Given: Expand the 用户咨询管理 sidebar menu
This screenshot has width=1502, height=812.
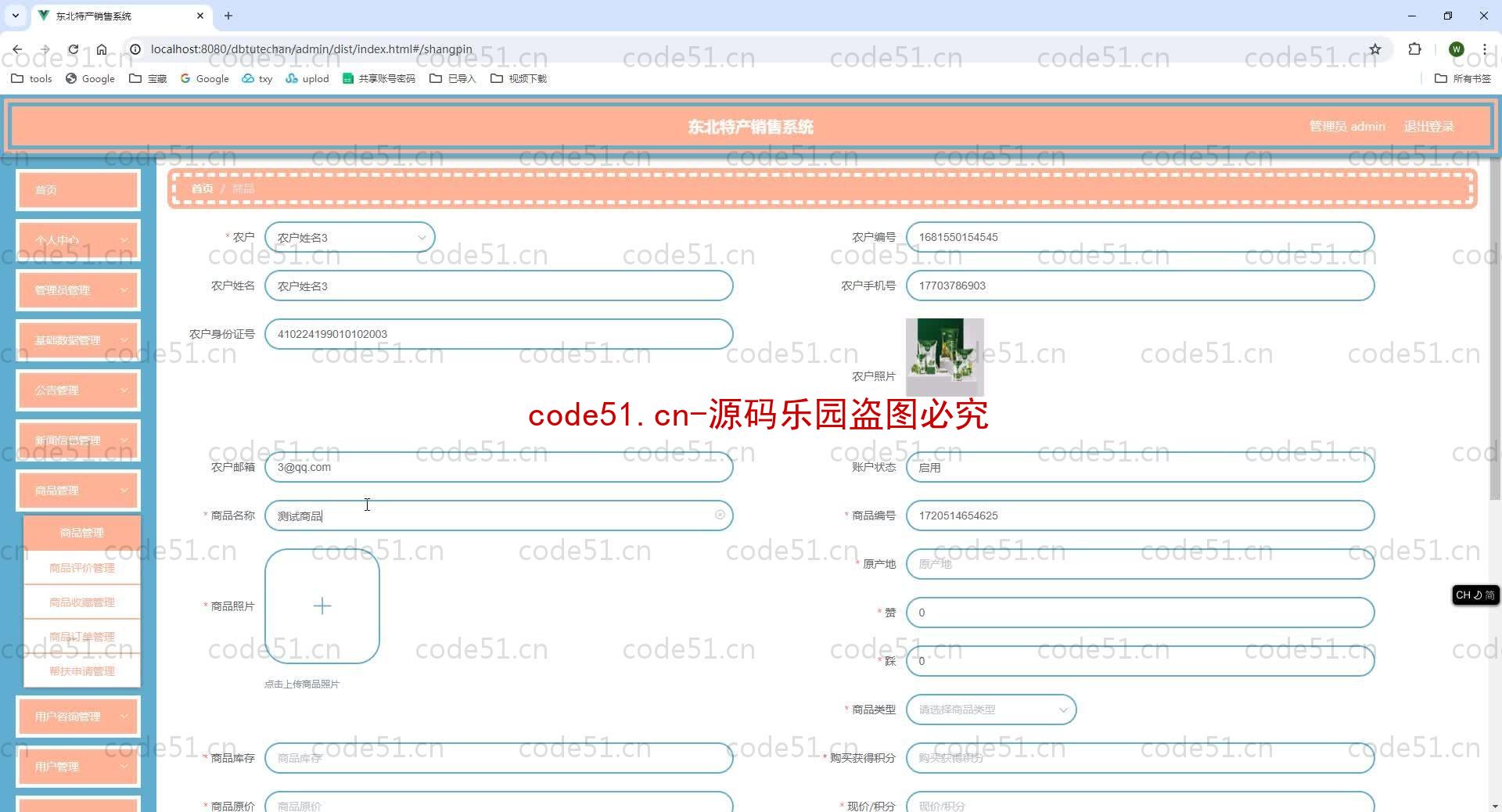Looking at the screenshot, I should [x=78, y=716].
